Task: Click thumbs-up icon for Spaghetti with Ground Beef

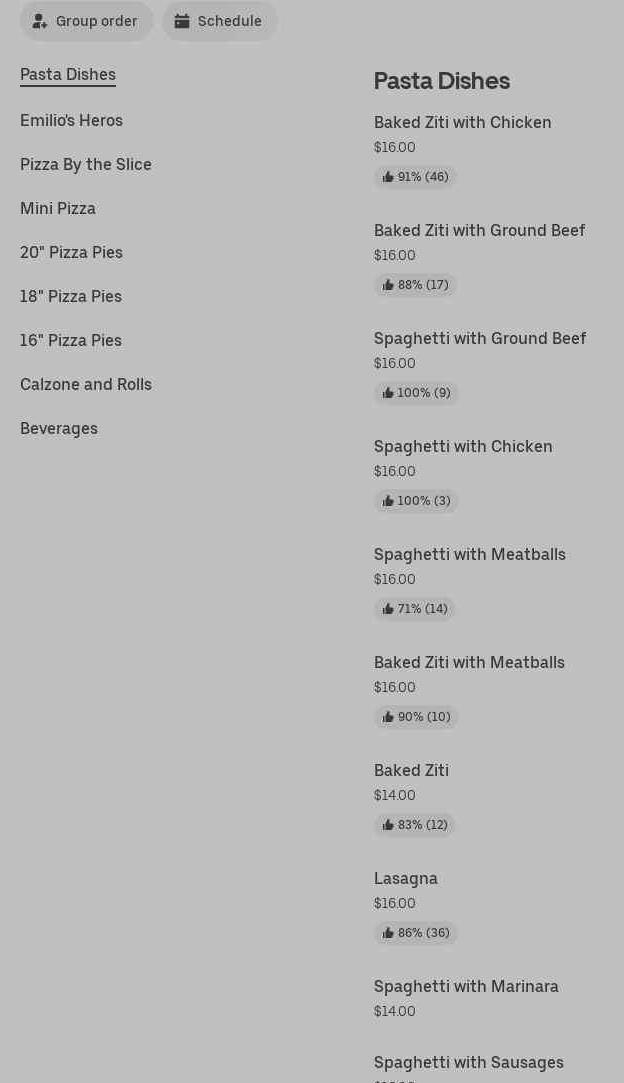Action: (x=388, y=393)
